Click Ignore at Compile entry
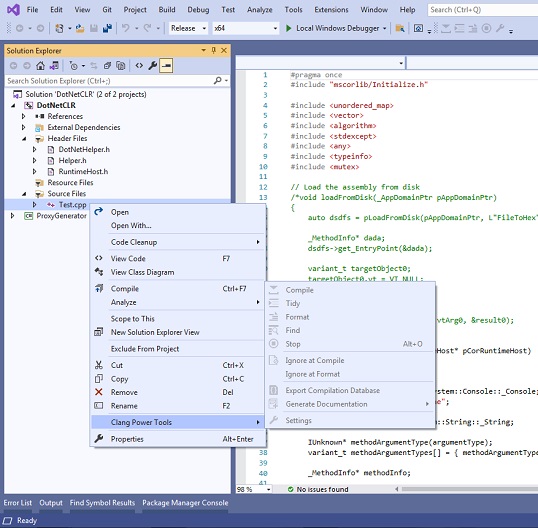 (x=350, y=361)
